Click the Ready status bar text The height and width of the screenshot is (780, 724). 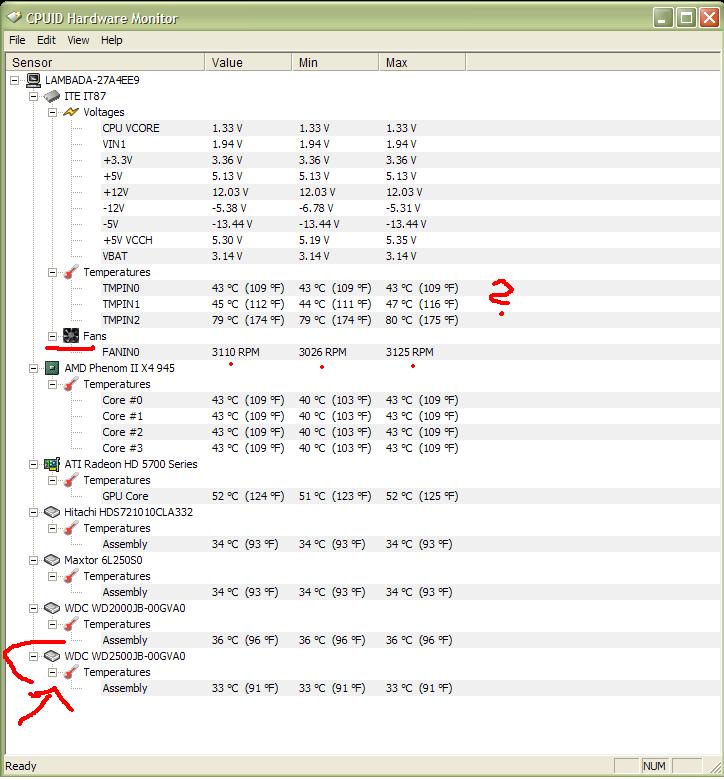21,766
